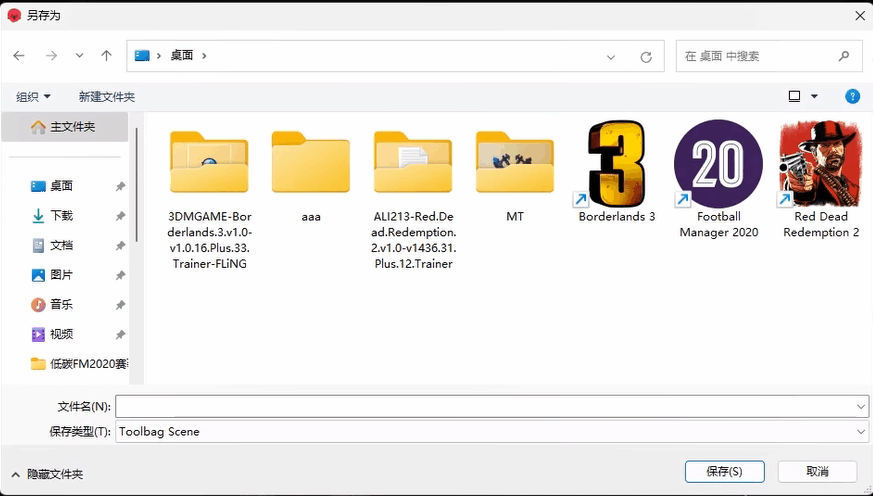
Task: Change view with the layout icon
Action: pos(794,97)
